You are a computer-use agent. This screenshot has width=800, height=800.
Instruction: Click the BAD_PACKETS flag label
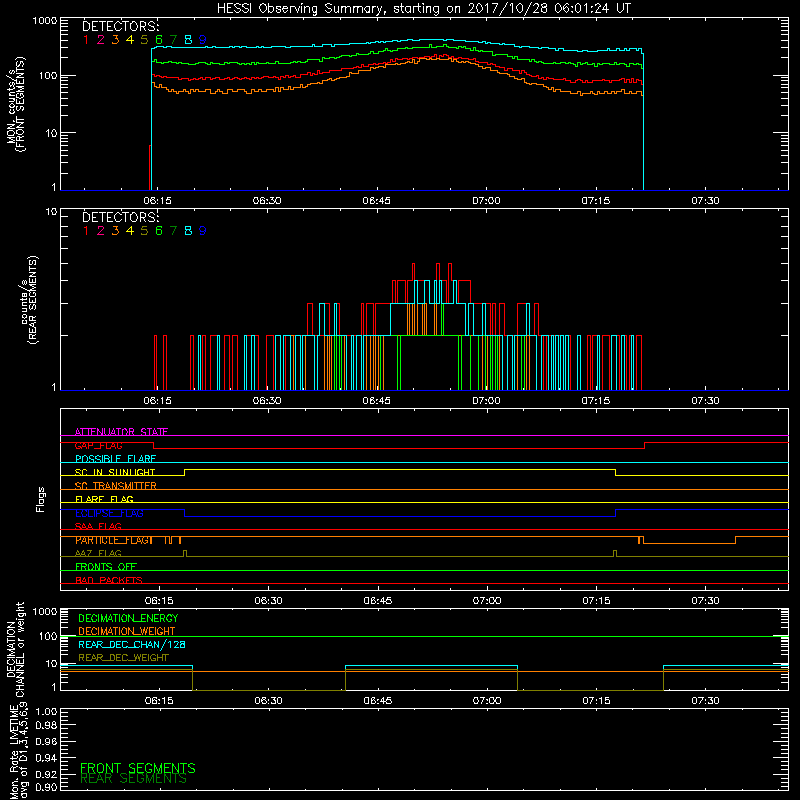pyautogui.click(x=109, y=580)
